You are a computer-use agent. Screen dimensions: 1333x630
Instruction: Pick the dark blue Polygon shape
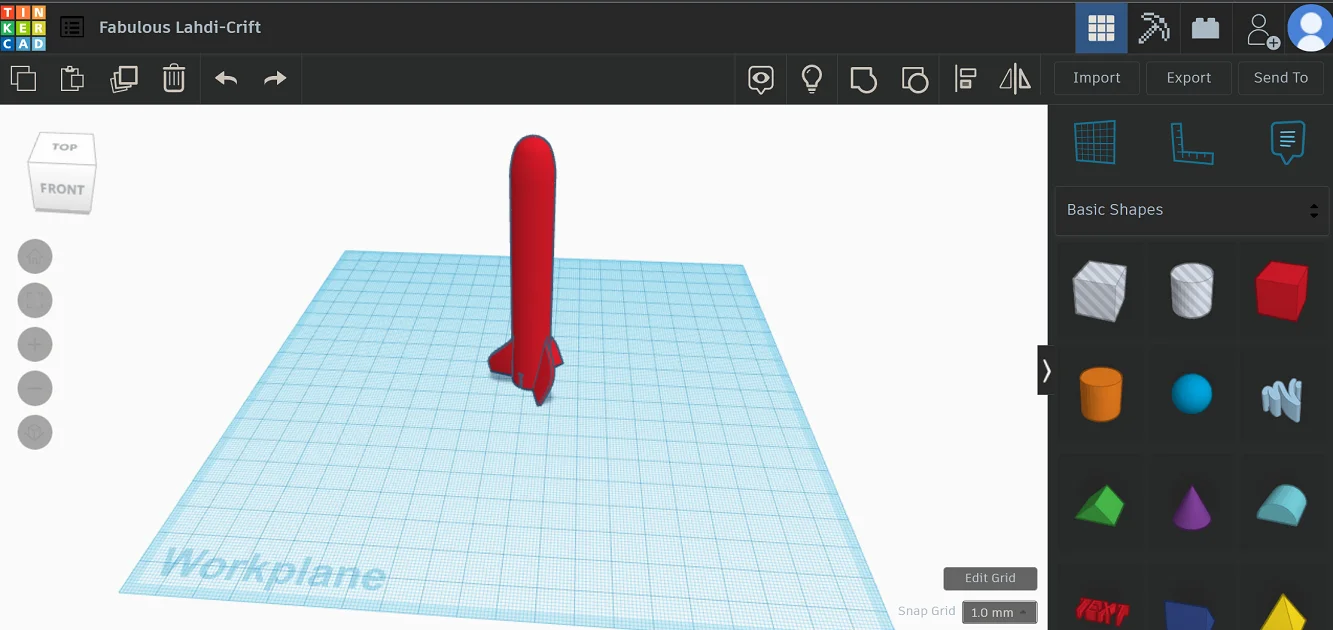point(1190,615)
